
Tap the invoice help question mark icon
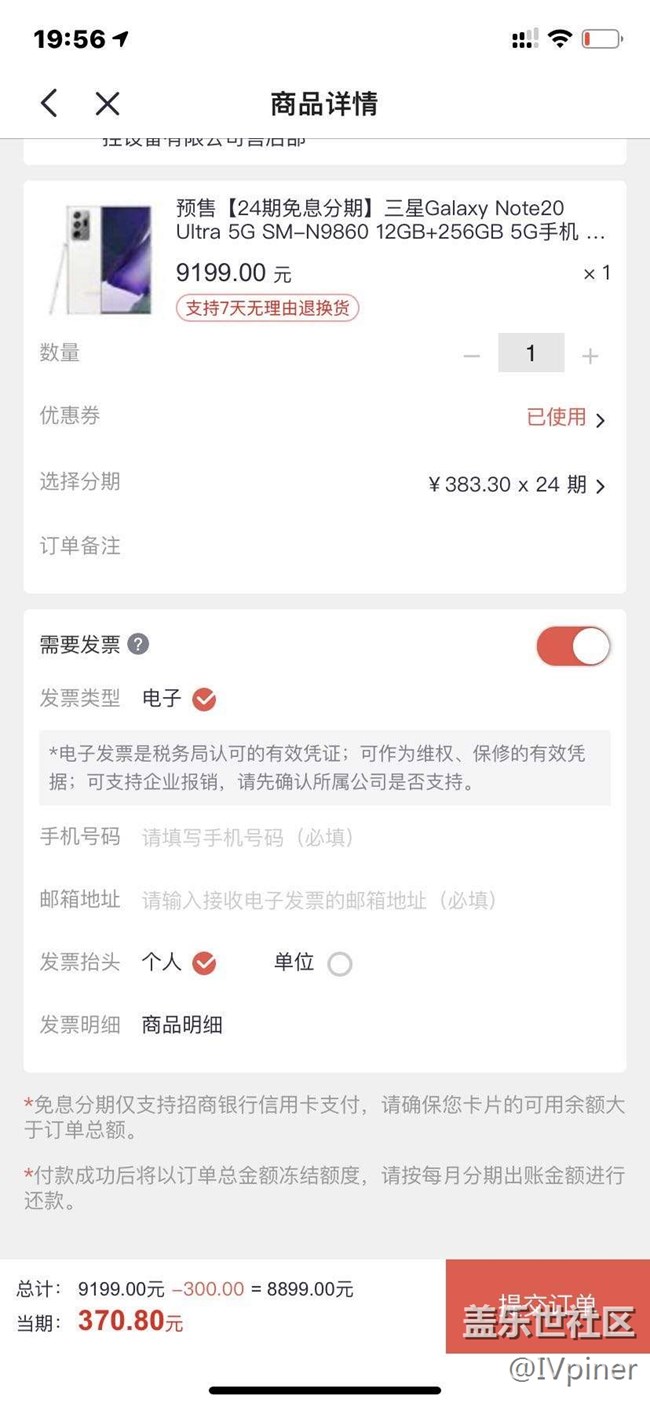pyautogui.click(x=139, y=644)
